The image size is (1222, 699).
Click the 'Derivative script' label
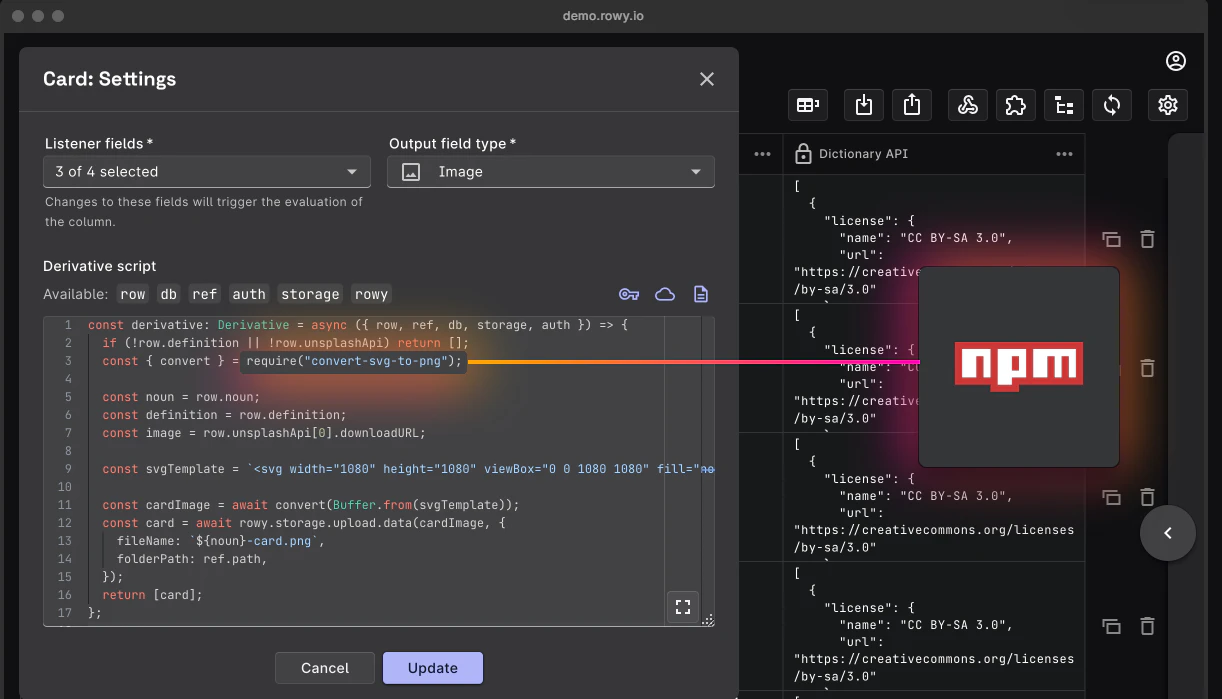[100, 266]
